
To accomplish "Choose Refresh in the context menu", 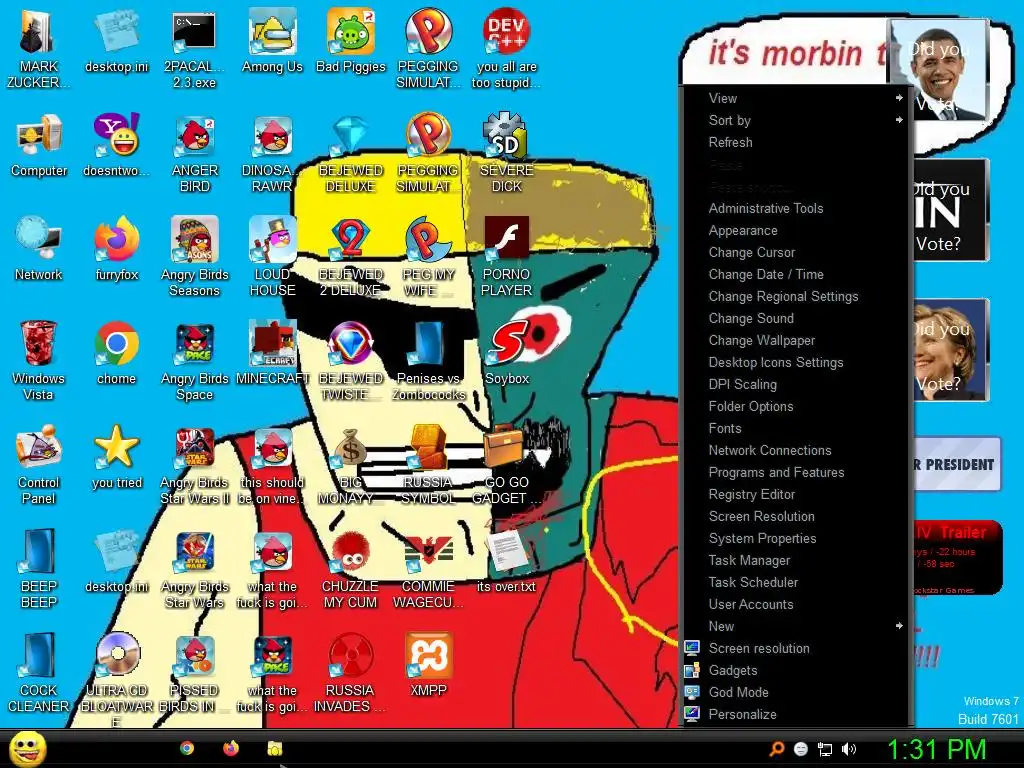I will 796,142.
